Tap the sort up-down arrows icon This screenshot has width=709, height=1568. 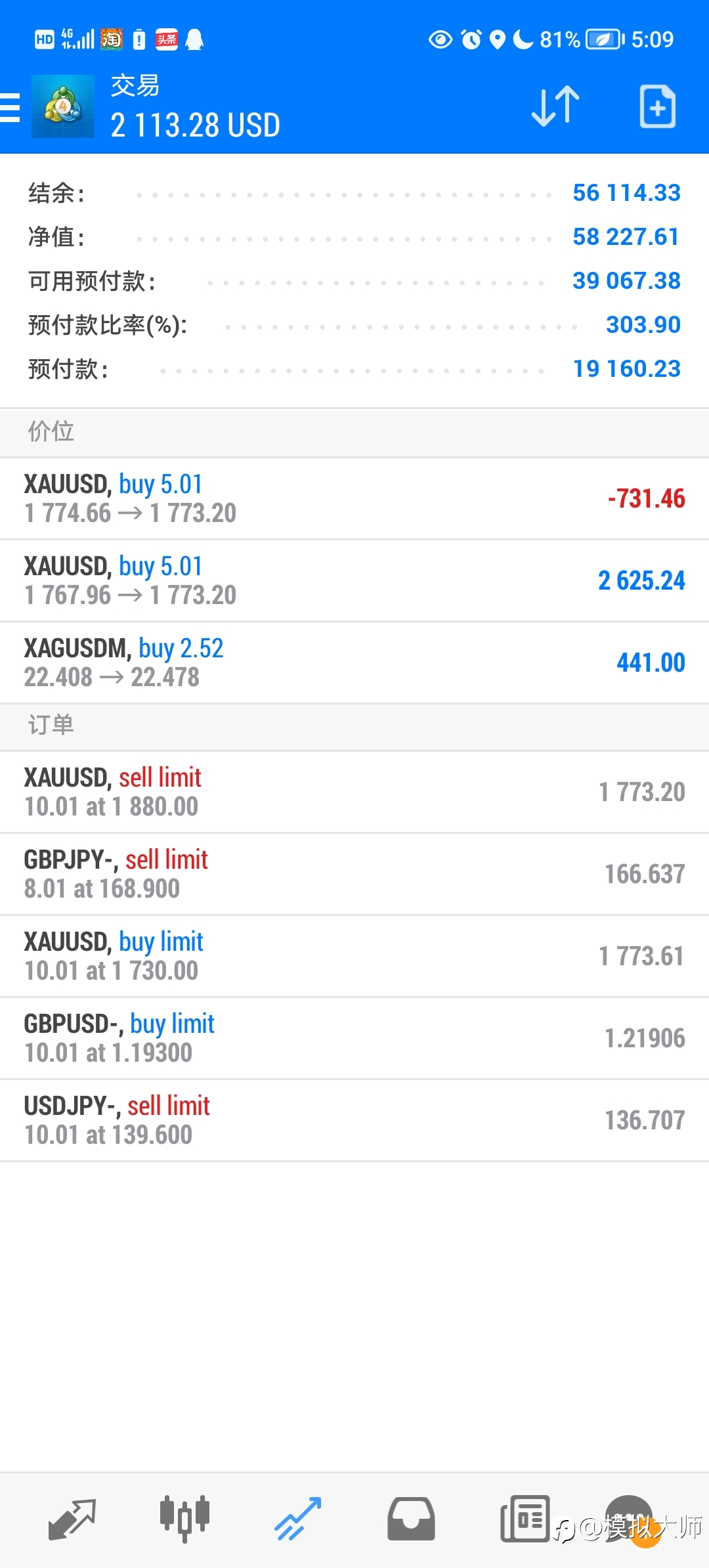[x=555, y=106]
